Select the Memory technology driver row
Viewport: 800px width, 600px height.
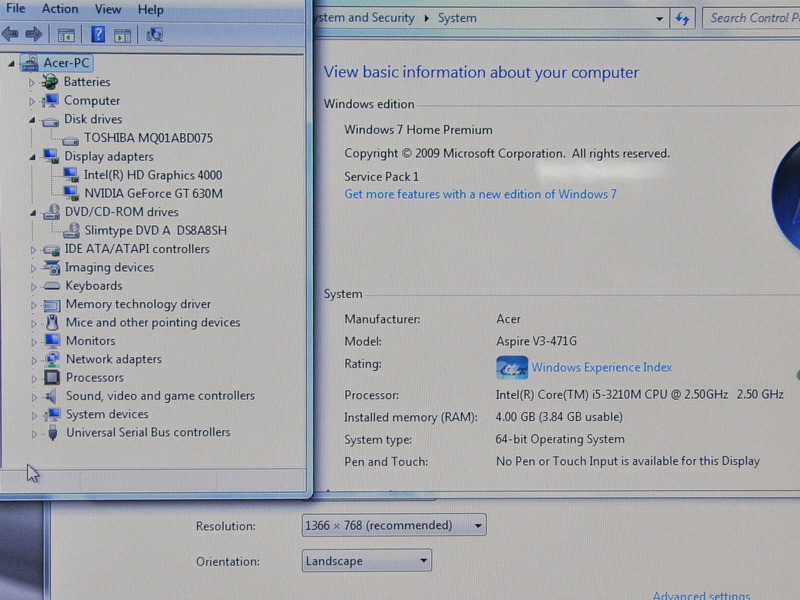click(x=138, y=304)
